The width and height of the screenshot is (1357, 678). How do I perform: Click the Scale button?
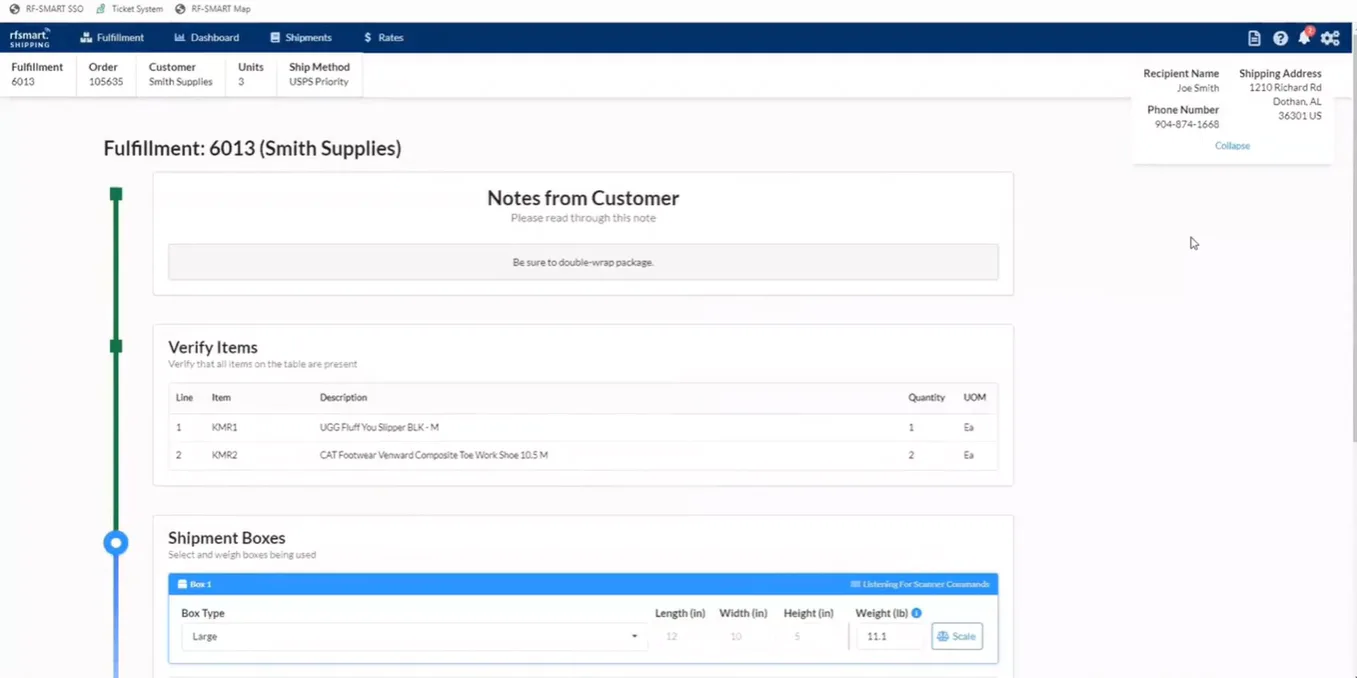pos(957,636)
